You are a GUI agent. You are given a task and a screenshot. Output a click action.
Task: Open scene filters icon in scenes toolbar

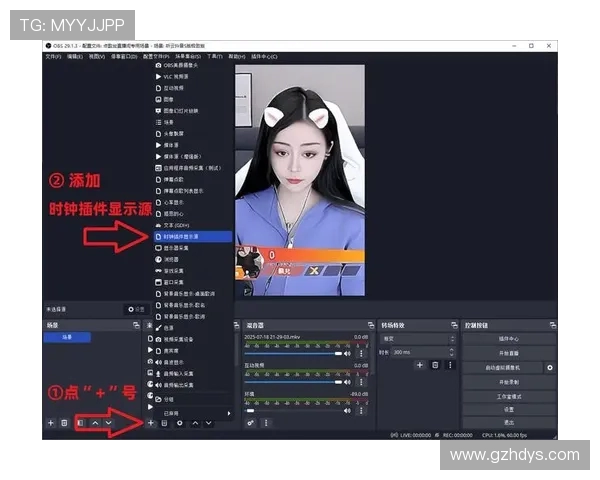[80, 423]
